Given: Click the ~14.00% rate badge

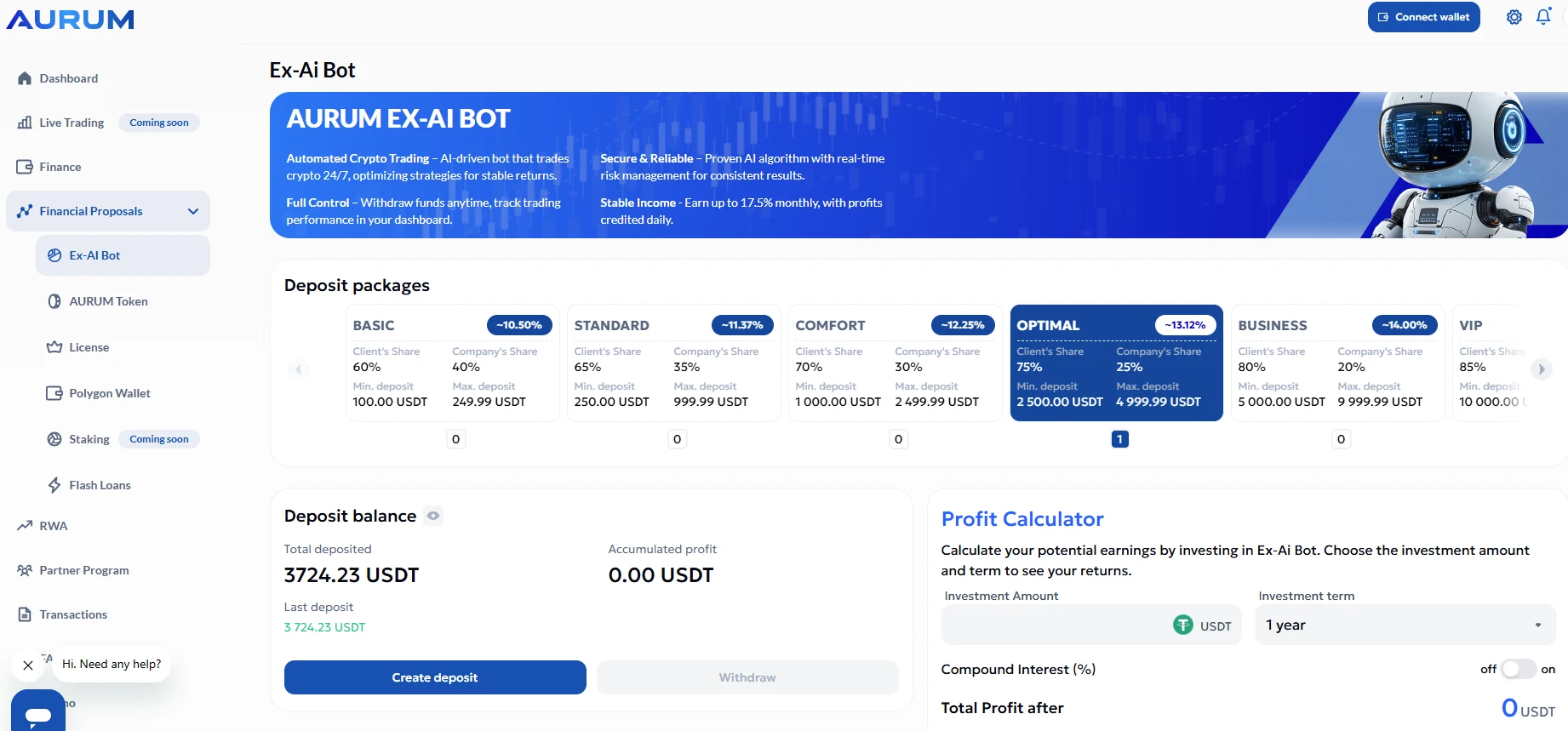Looking at the screenshot, I should tap(1405, 325).
